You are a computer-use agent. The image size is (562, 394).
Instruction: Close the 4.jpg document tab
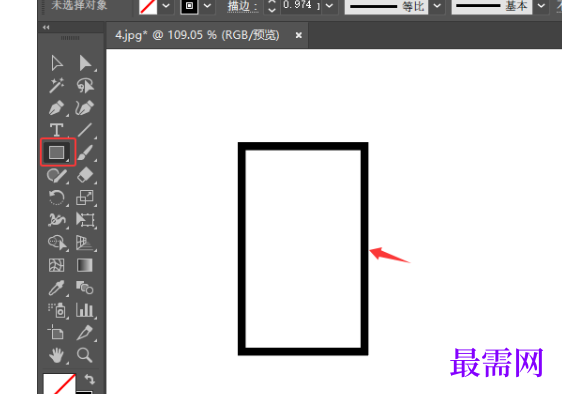coord(299,35)
